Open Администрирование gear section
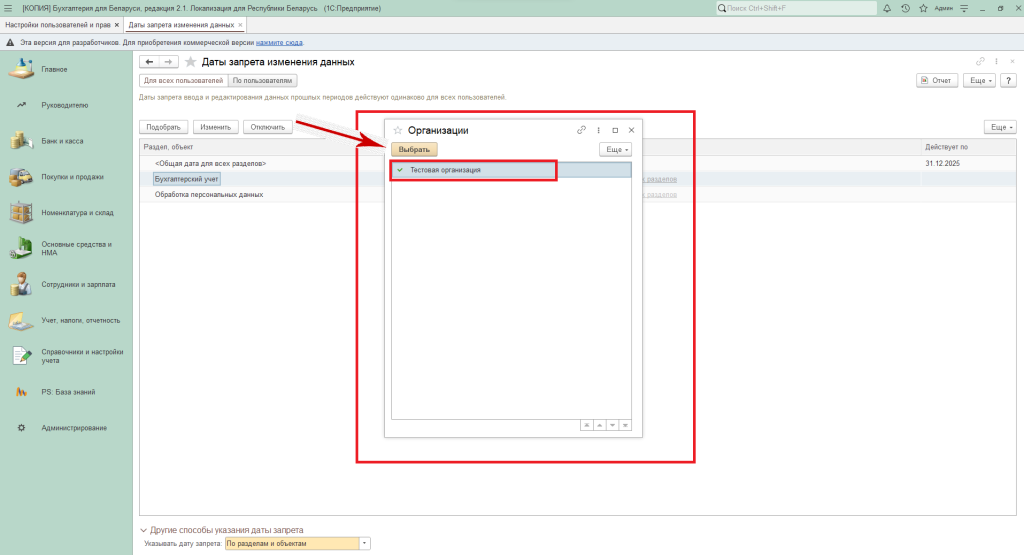The width and height of the screenshot is (1024, 555). coord(74,428)
